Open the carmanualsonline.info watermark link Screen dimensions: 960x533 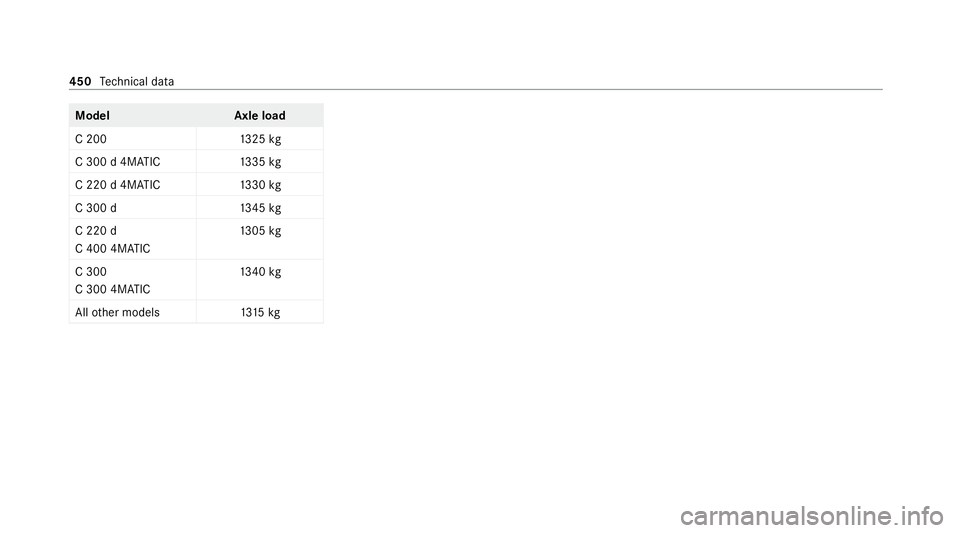coord(812,516)
